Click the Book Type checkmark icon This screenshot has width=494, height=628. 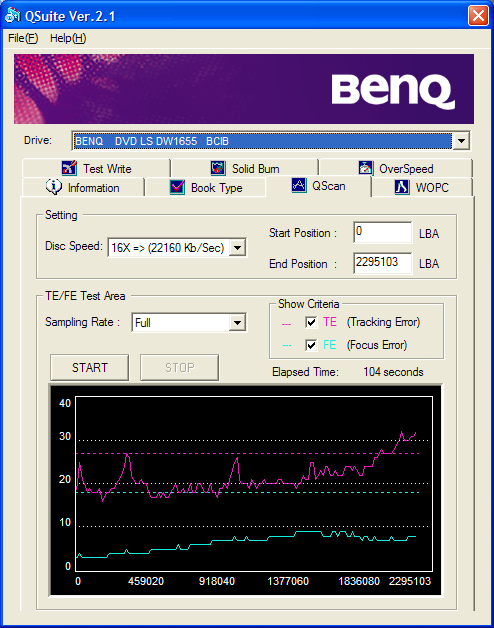tap(177, 187)
